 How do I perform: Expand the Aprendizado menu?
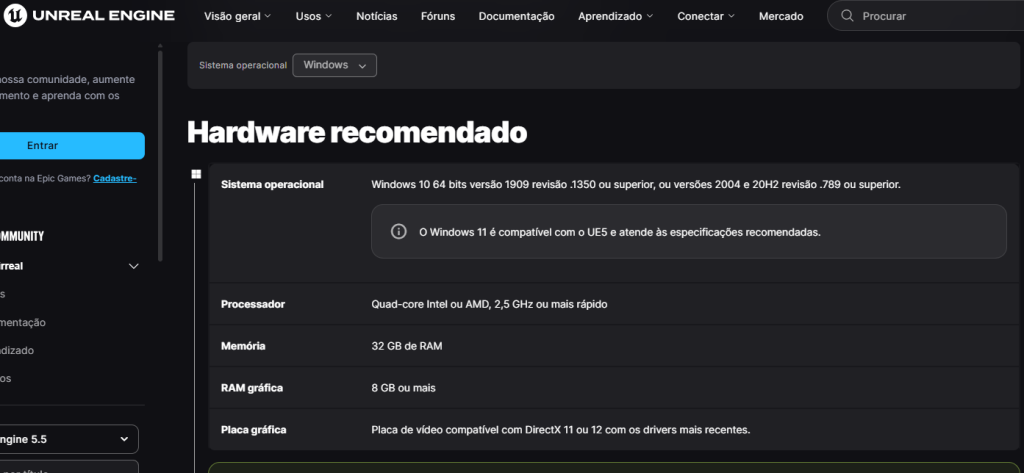click(x=615, y=16)
